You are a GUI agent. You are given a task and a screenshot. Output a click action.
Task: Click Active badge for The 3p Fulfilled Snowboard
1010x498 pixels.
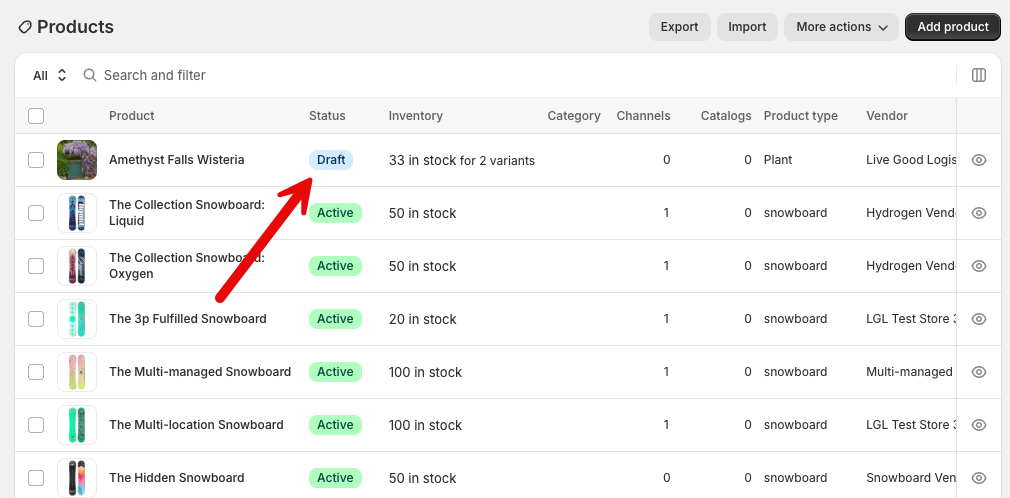click(x=335, y=318)
